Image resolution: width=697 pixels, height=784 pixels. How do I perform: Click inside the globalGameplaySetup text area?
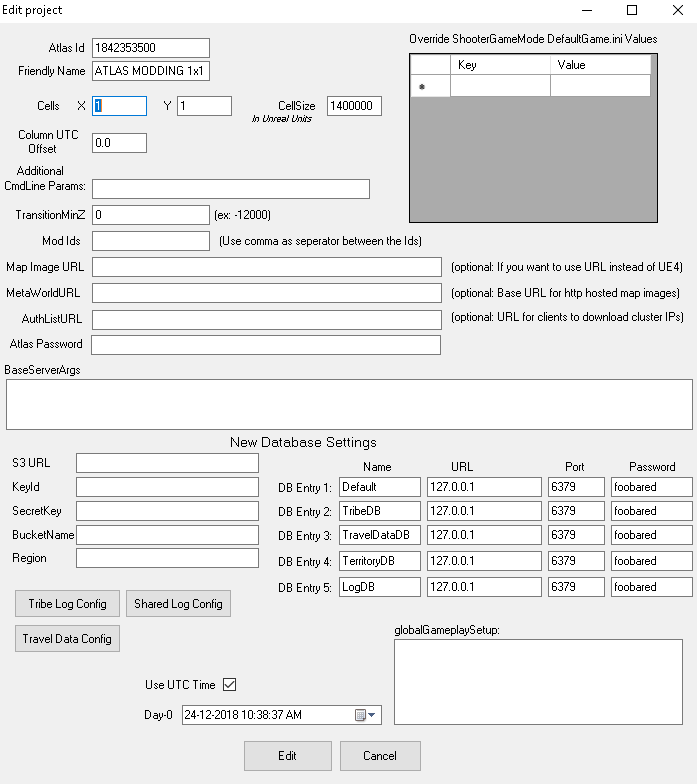click(538, 682)
